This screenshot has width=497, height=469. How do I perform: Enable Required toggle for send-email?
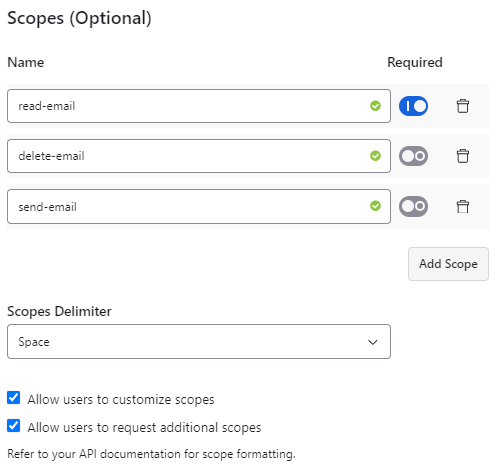click(413, 206)
